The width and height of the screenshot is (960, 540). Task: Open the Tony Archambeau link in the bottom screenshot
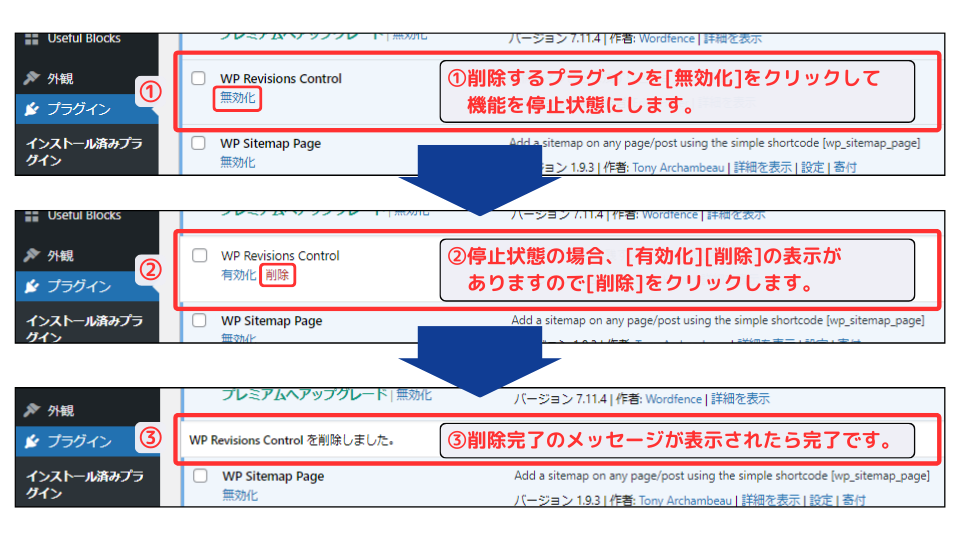685,500
